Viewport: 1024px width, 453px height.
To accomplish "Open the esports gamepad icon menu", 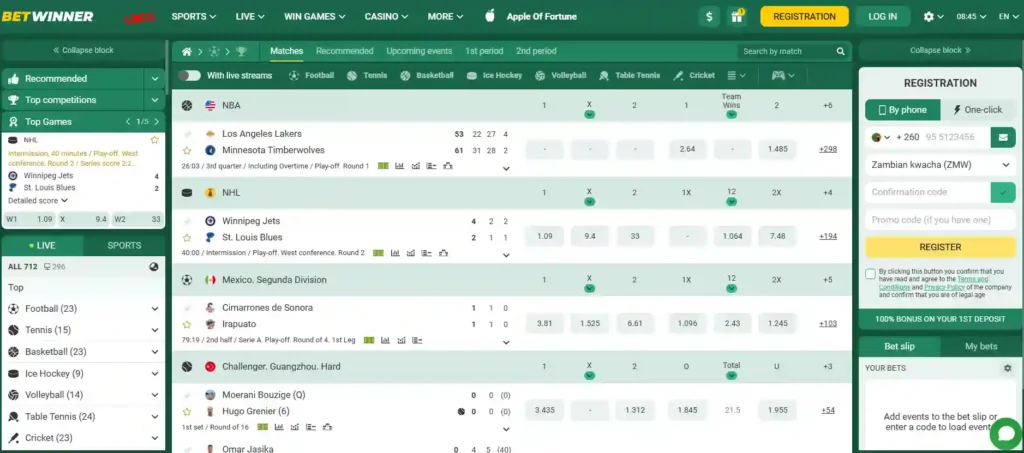I will [782, 76].
